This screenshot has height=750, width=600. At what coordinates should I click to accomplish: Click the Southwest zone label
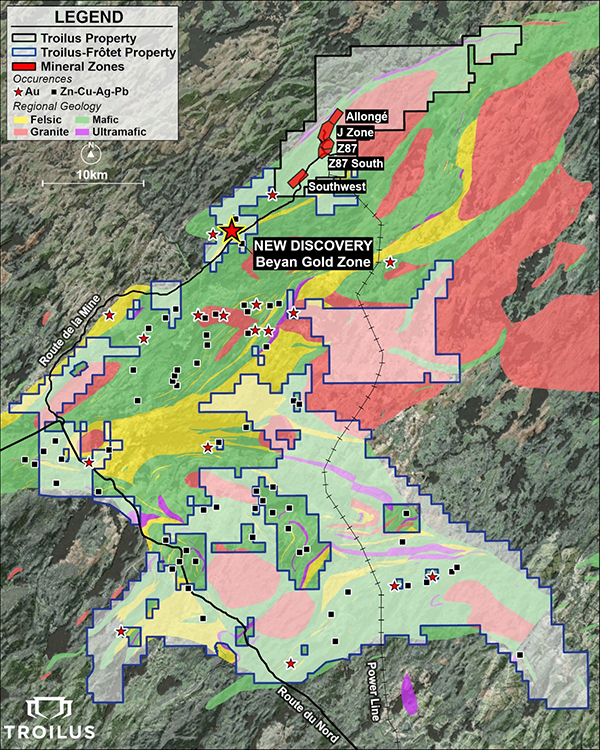click(x=337, y=187)
